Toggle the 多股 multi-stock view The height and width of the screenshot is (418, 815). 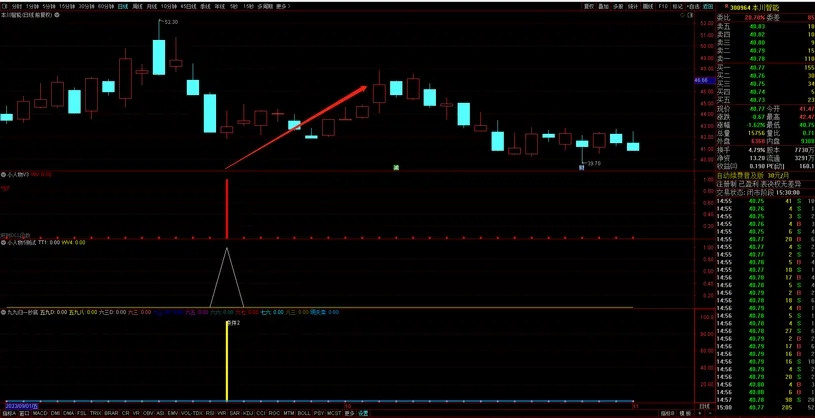[x=618, y=6]
